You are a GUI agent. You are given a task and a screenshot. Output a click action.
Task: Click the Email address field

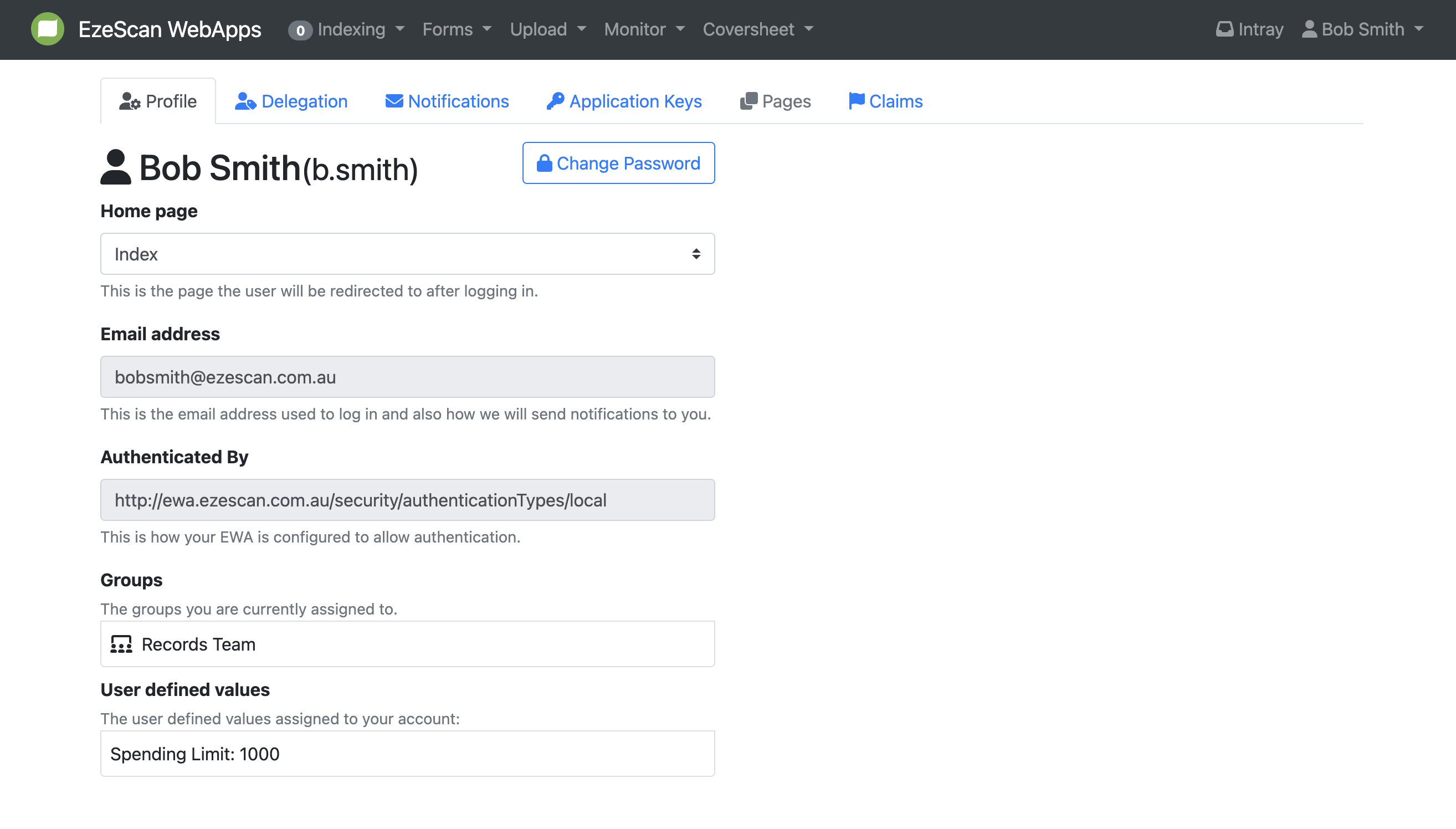click(x=407, y=377)
